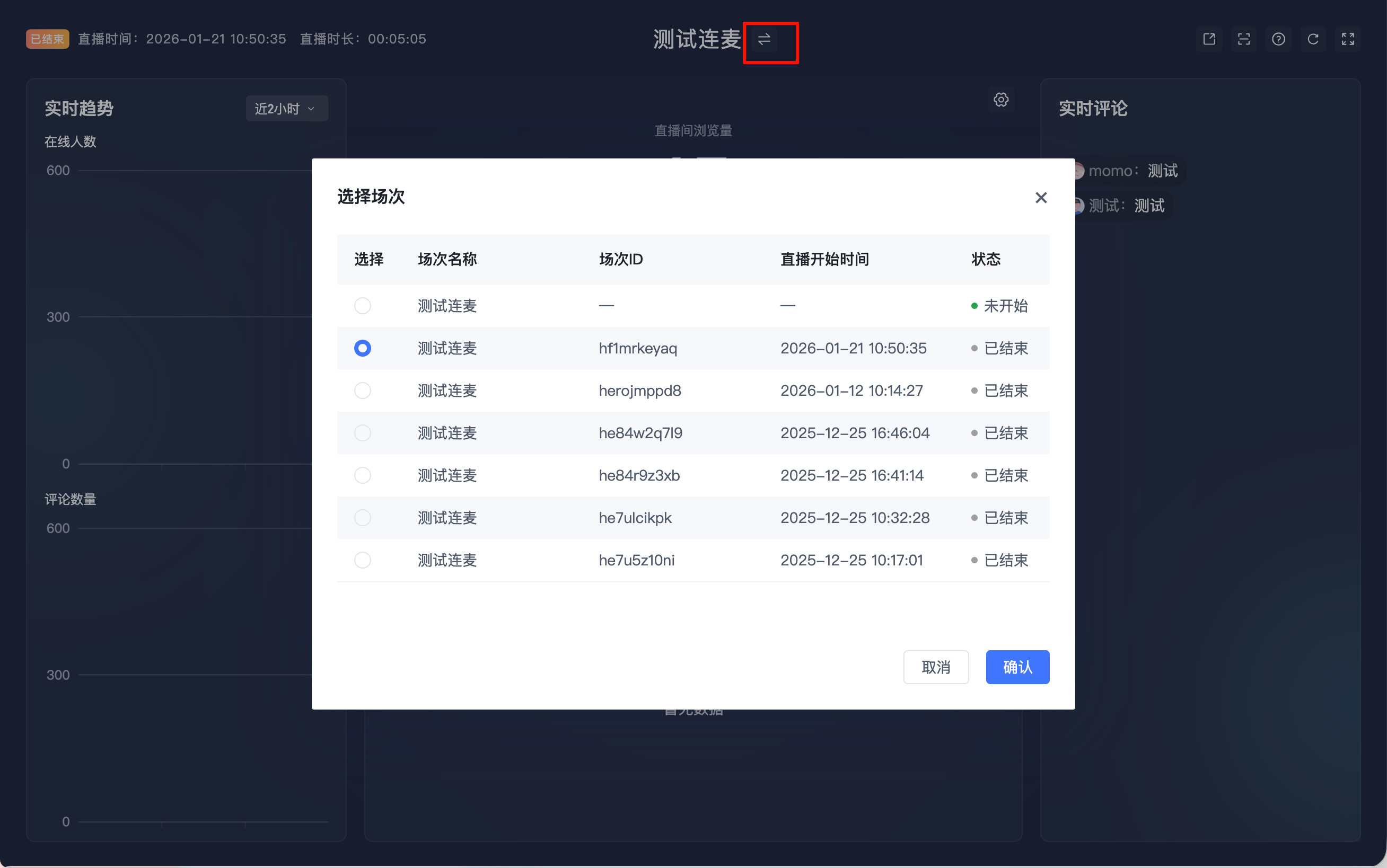Select the radio for the 未开始 session
Image resolution: width=1387 pixels, height=868 pixels.
363,306
